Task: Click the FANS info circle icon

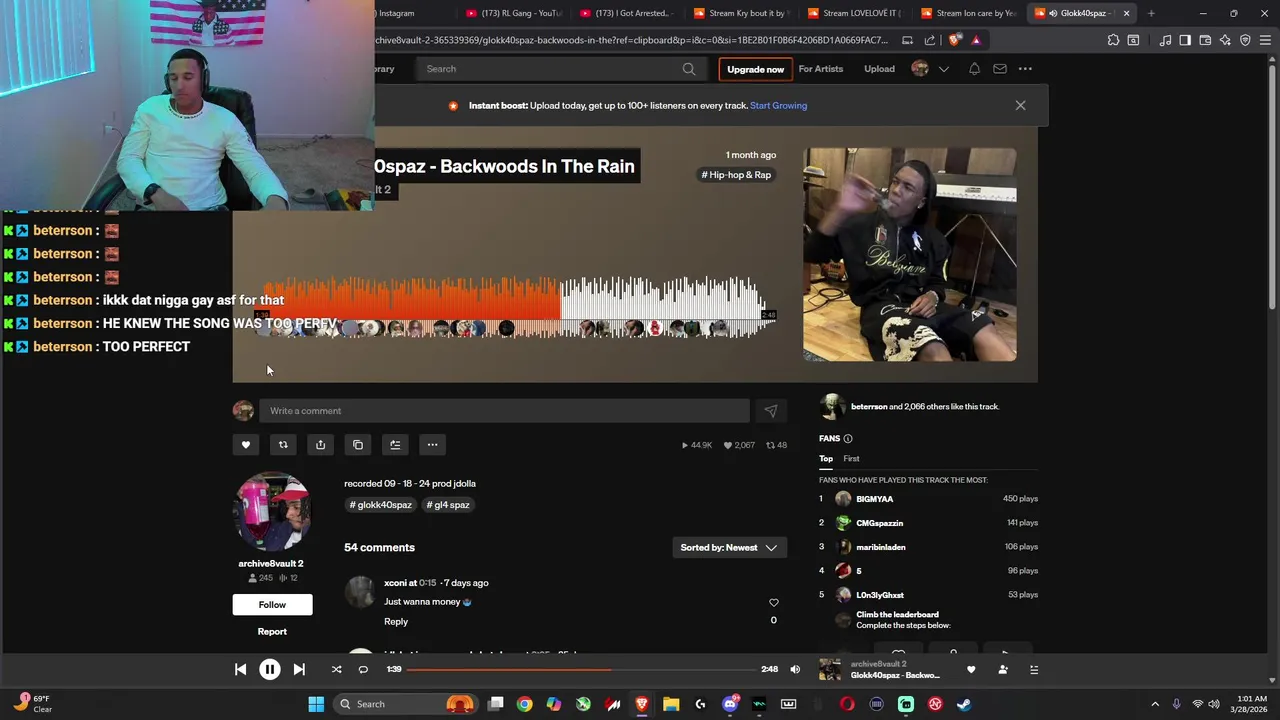Action: pyautogui.click(x=848, y=439)
